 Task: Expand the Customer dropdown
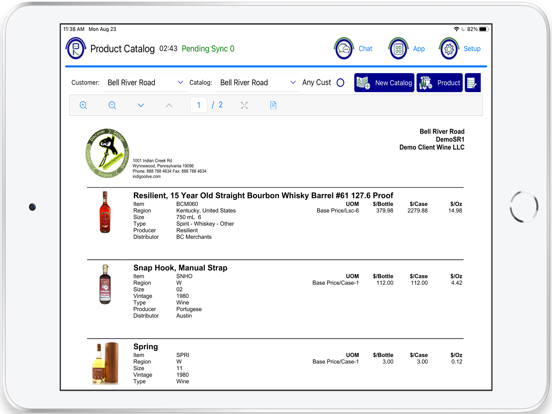tap(180, 82)
